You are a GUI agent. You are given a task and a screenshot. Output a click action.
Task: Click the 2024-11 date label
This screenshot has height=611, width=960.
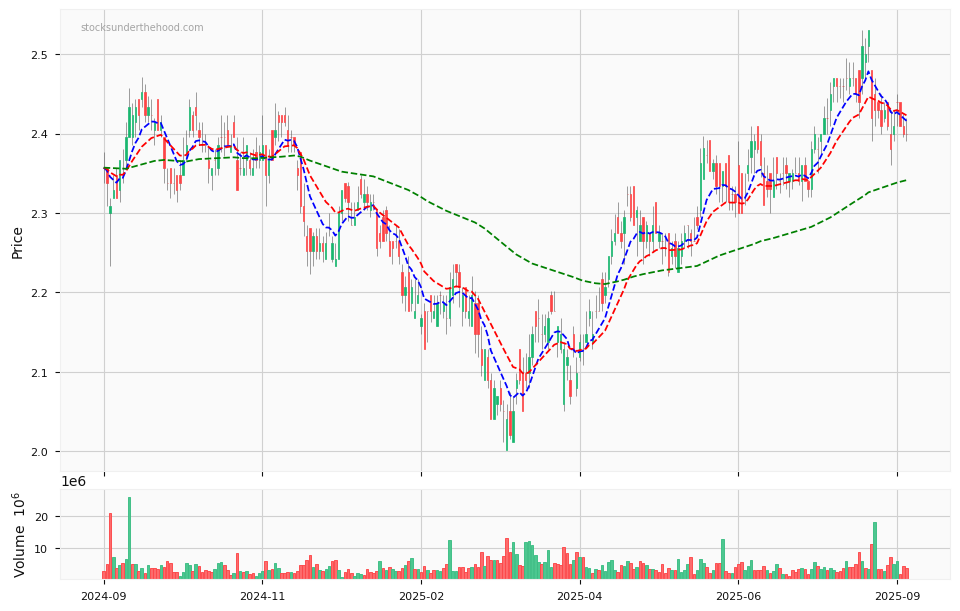coord(262,595)
